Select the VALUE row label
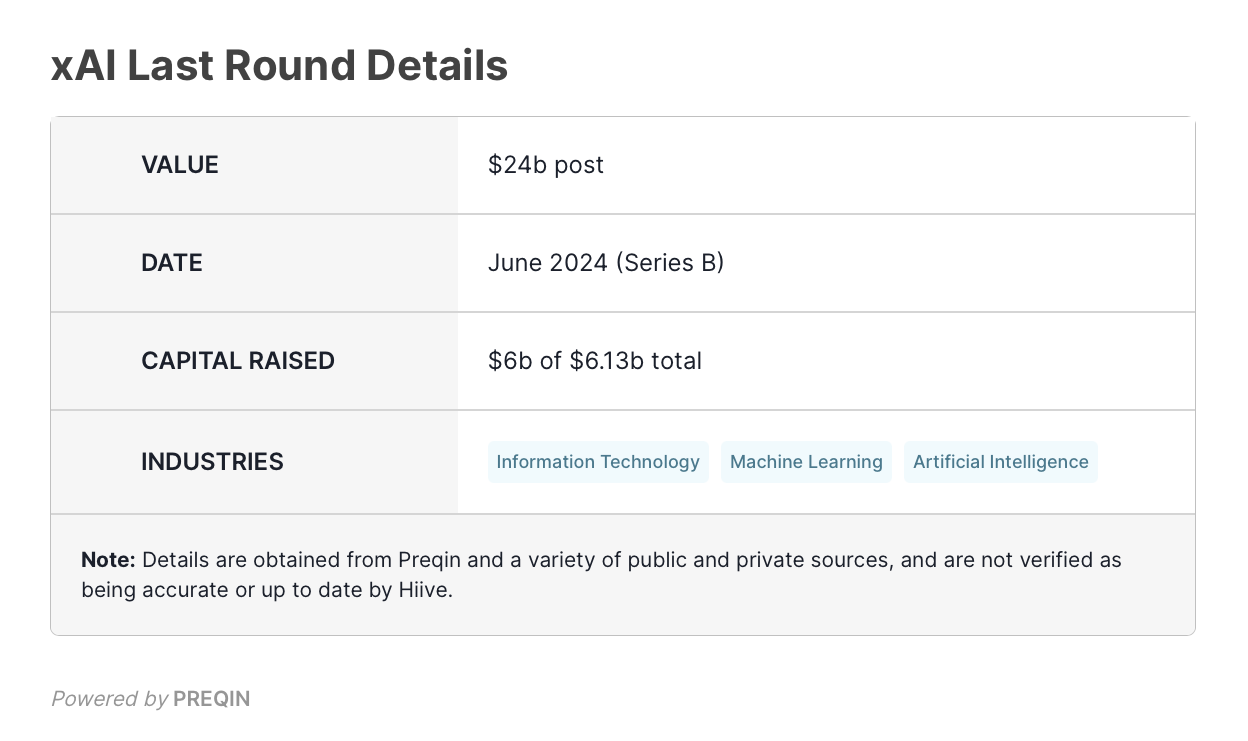The width and height of the screenshot is (1248, 741). 180,165
